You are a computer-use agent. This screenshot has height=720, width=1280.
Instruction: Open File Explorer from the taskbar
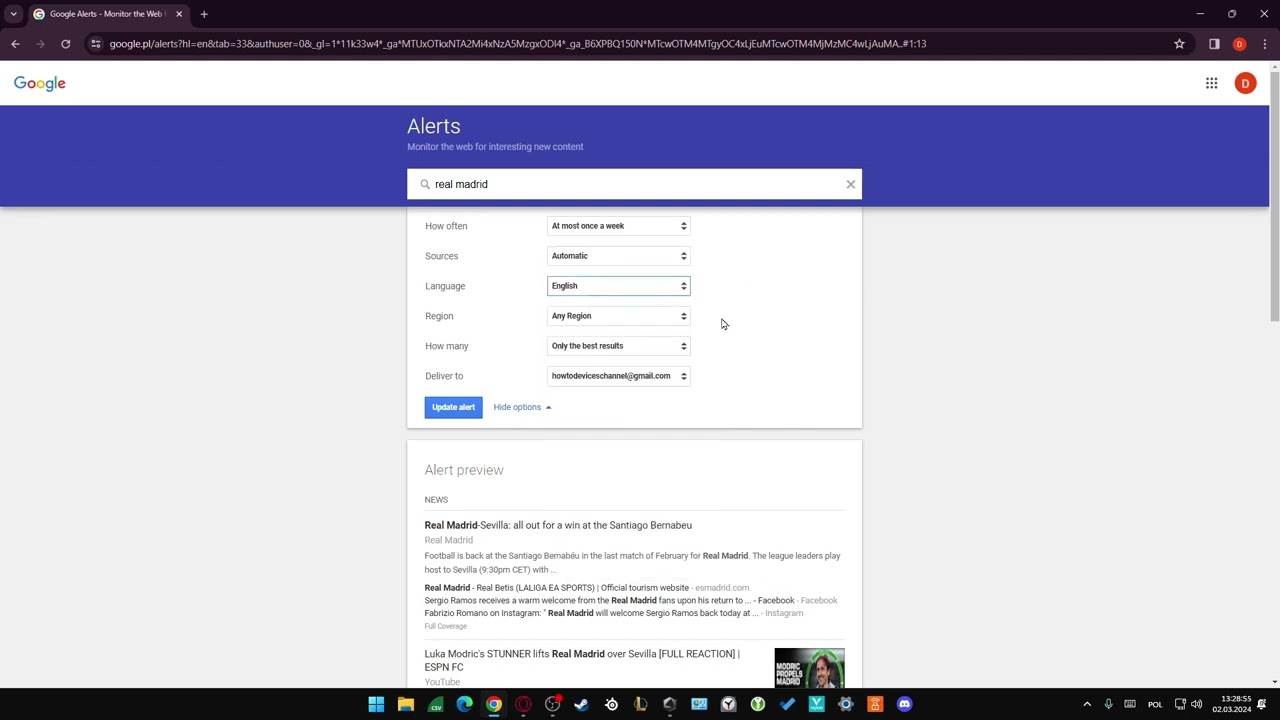[406, 704]
